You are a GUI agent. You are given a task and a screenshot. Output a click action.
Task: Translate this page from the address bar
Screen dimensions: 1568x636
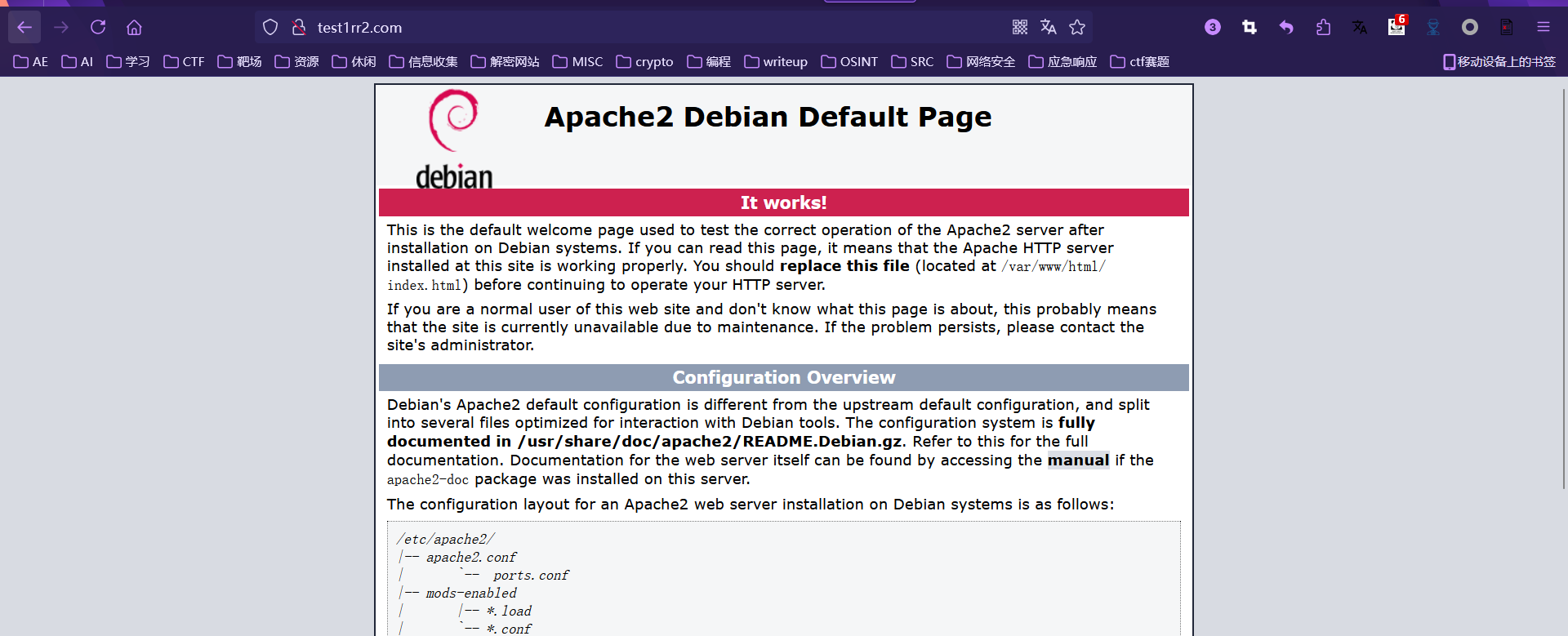tap(1049, 28)
